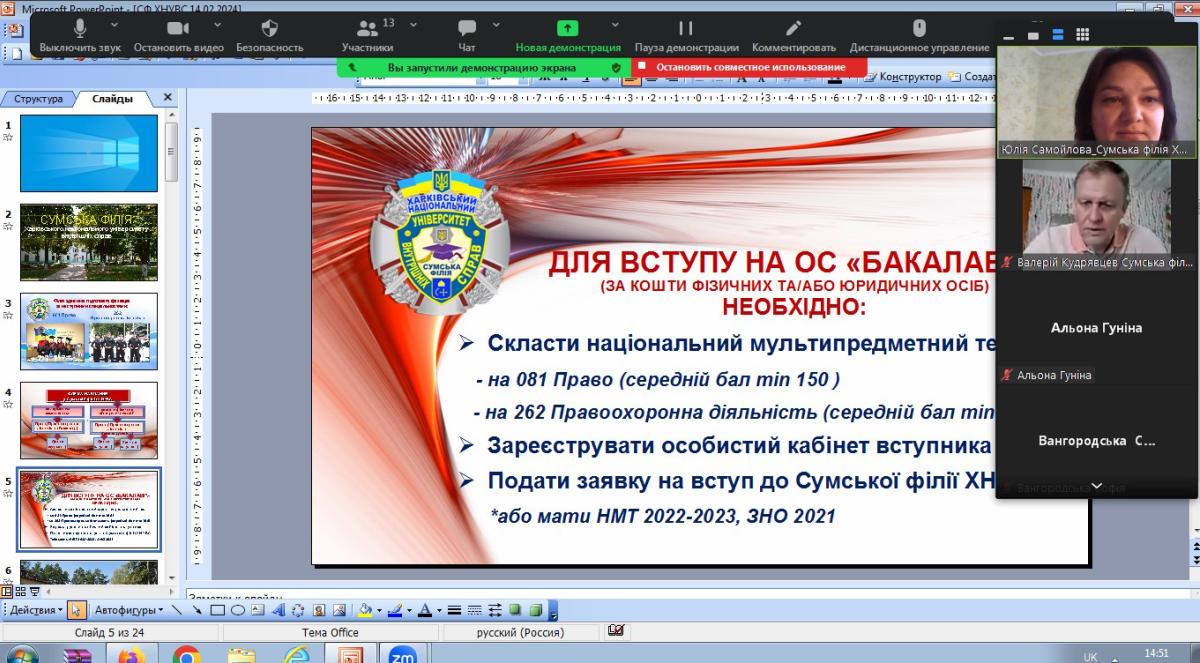
Task: Insert a Text Box
Action: 257,610
